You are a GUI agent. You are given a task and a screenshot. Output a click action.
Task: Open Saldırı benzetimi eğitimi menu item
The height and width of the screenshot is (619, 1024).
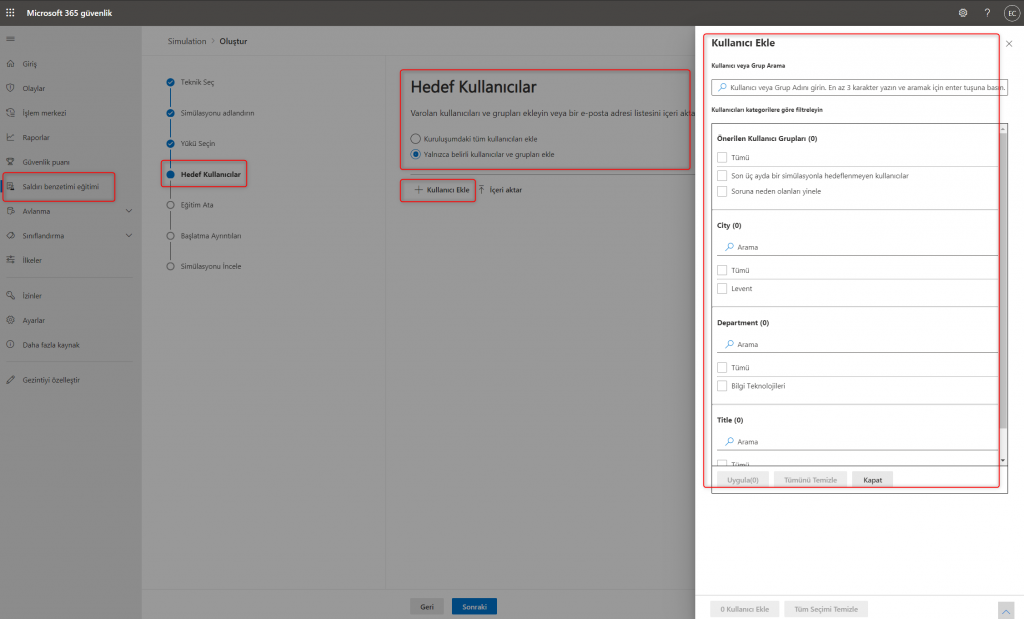[x=60, y=186]
